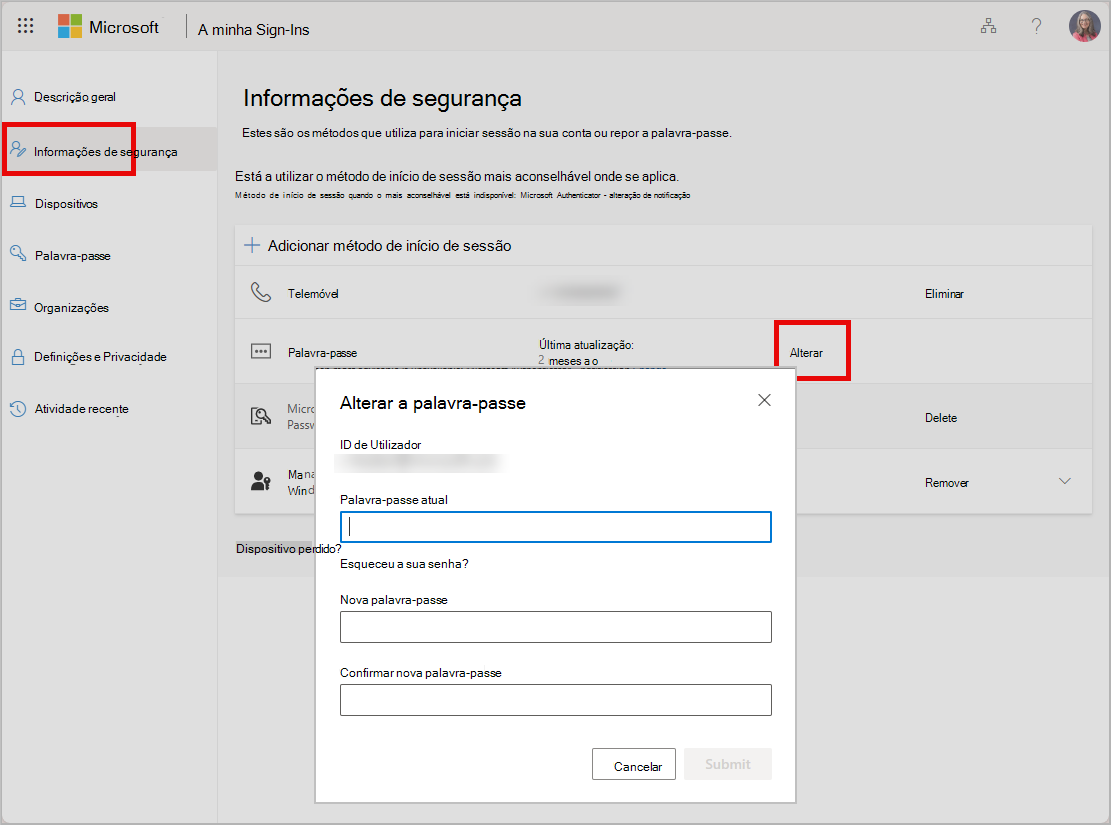Click the Submit button
This screenshot has height=825, width=1111.
tap(728, 764)
